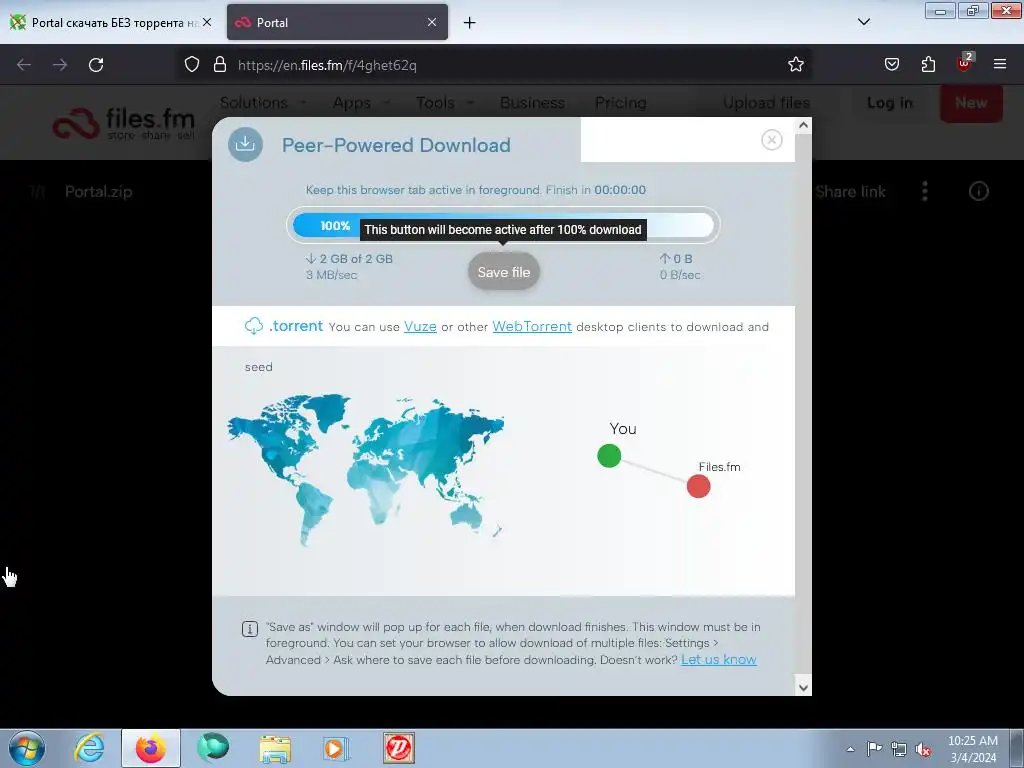Click the dialog scrollbar down arrow
The width and height of the screenshot is (1024, 768).
tap(803, 687)
